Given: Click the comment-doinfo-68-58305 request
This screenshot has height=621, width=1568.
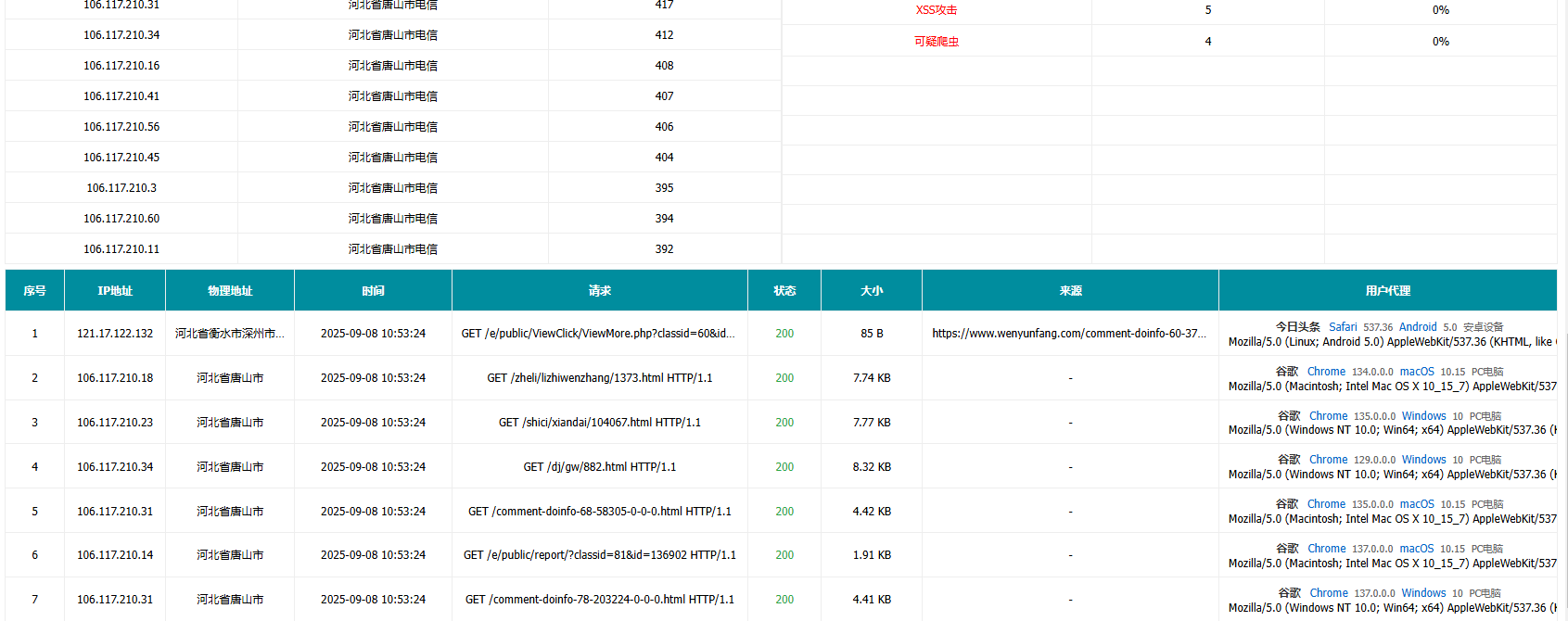Looking at the screenshot, I should click(599, 512).
